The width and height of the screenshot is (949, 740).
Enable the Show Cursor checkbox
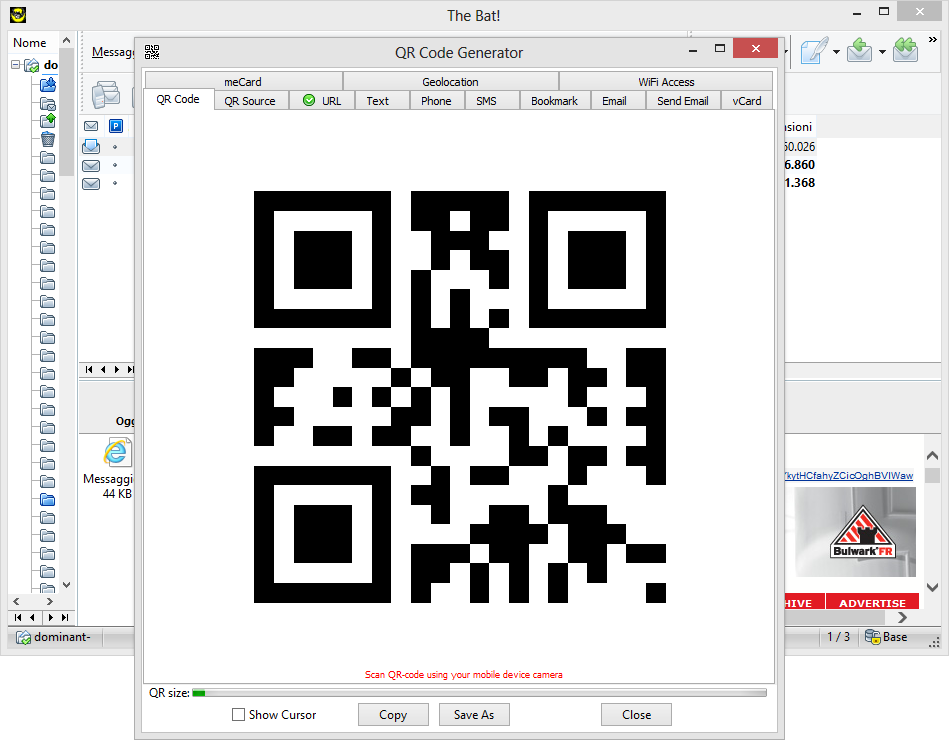coord(238,715)
